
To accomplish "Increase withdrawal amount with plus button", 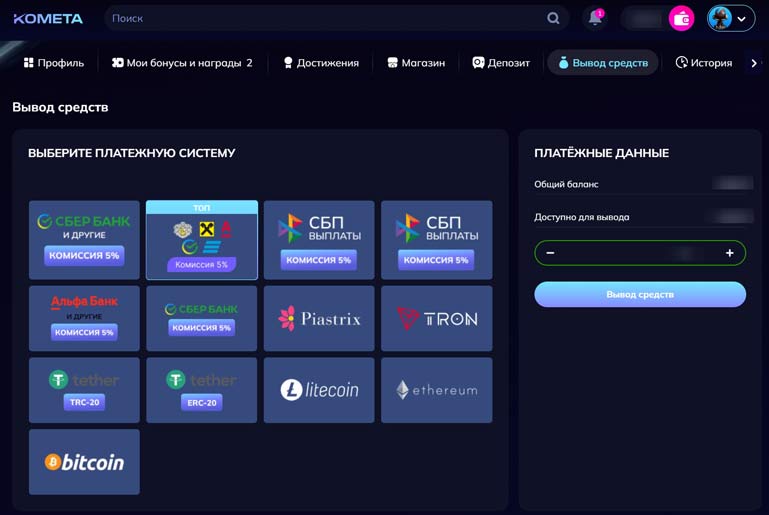I will pyautogui.click(x=729, y=253).
